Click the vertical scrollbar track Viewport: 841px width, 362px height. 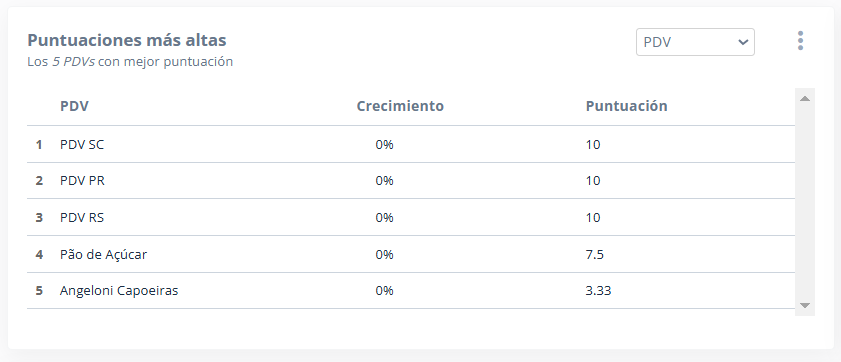[x=805, y=202]
